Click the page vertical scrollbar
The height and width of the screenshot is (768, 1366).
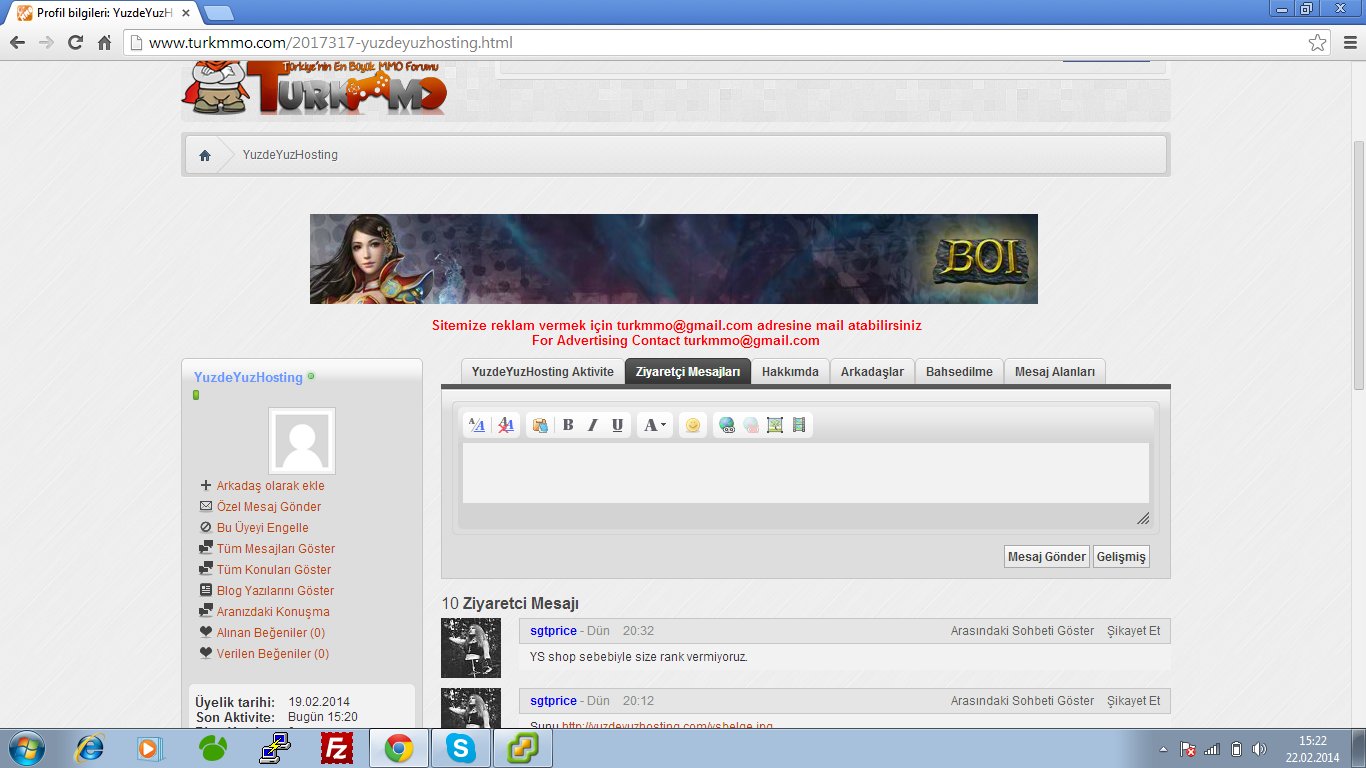1358,265
